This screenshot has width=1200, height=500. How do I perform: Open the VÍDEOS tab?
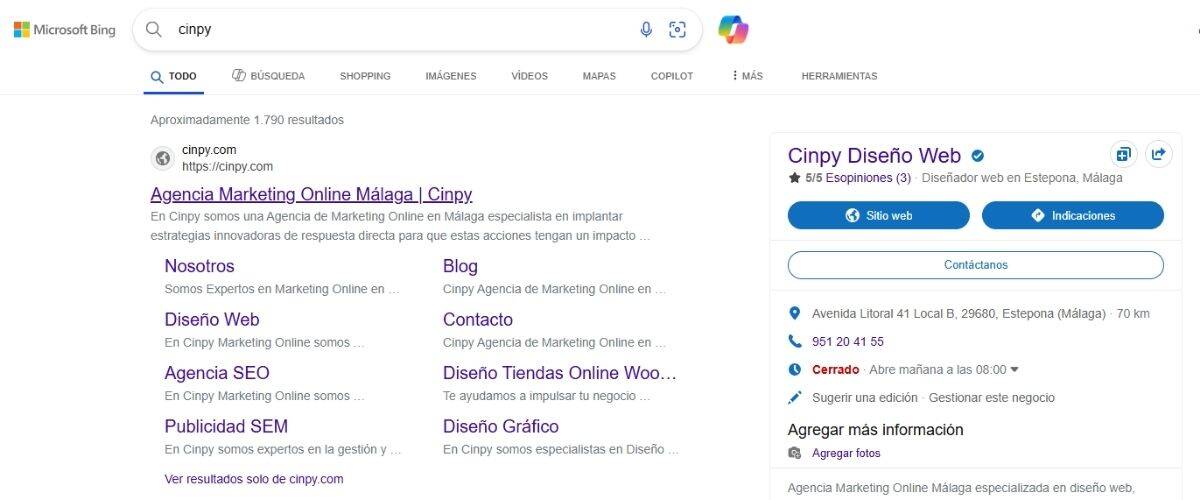click(x=530, y=76)
